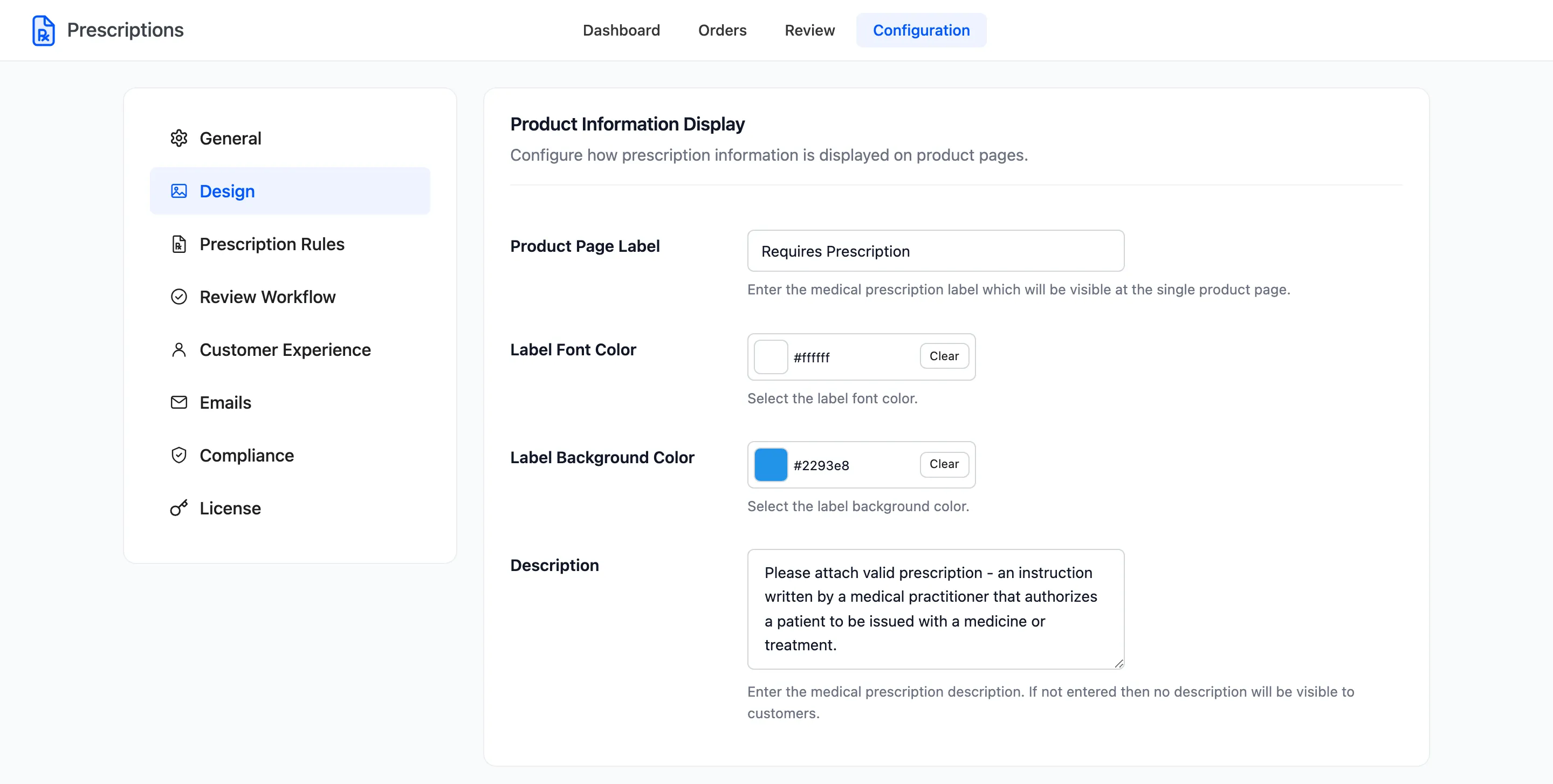Open the Dashboard tab
This screenshot has width=1553, height=784.
pos(621,30)
